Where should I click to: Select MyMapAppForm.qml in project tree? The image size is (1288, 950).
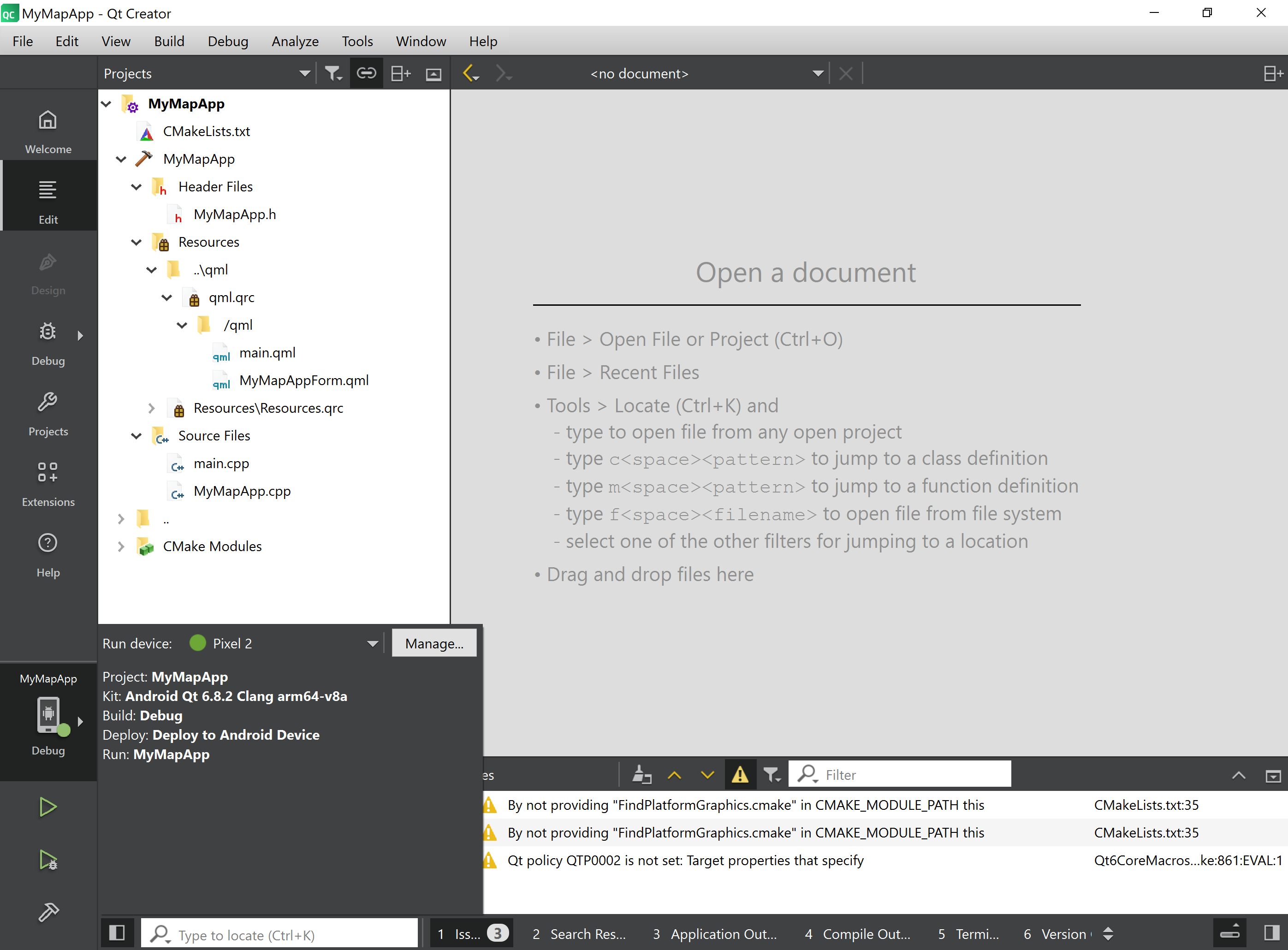point(303,380)
